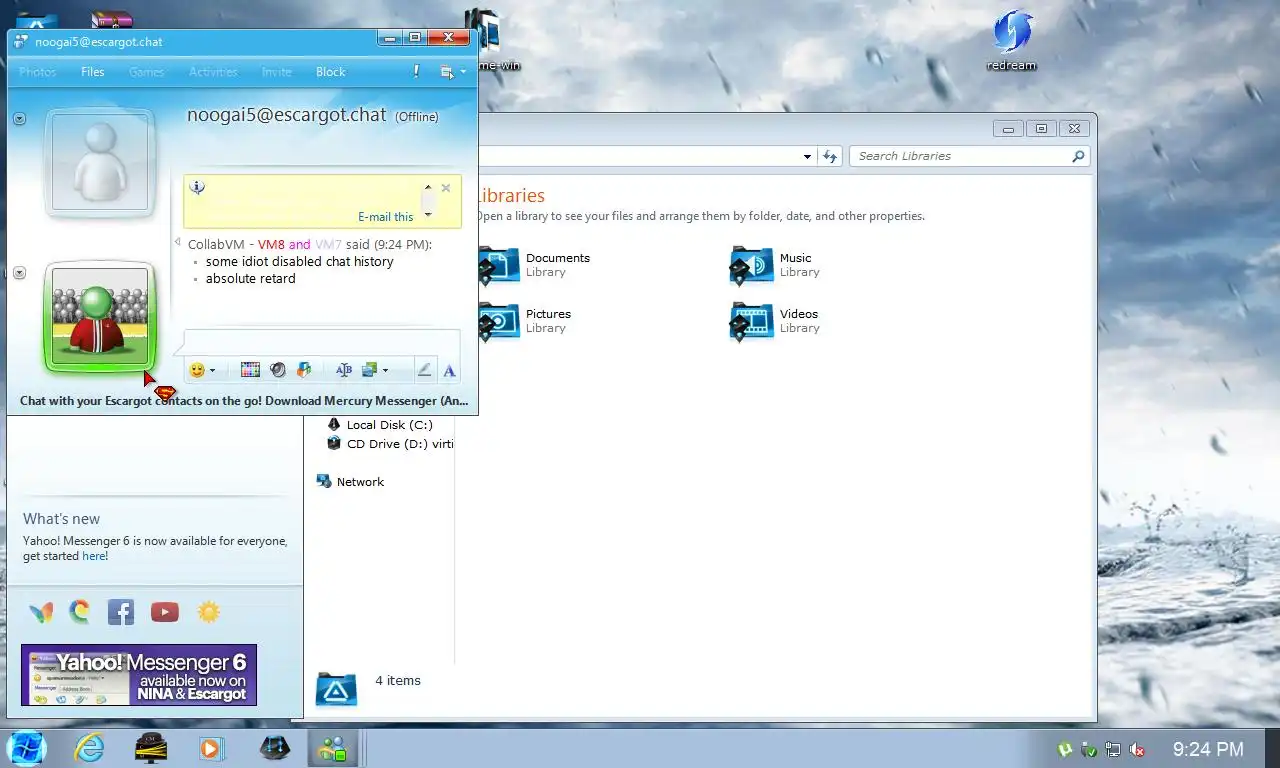Switch to the Messenger taskbar button

tap(332, 748)
